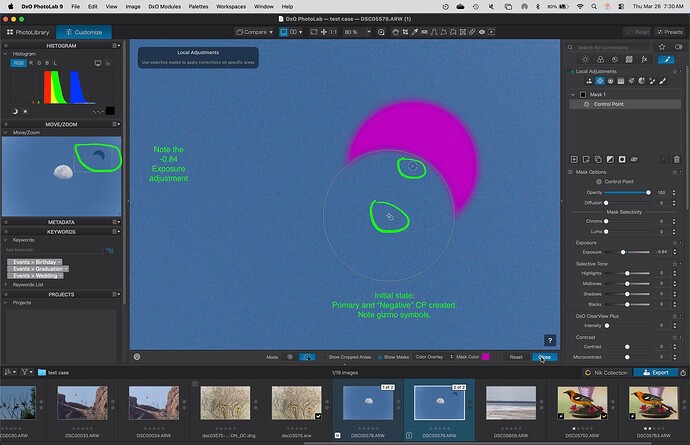Open split view mode dropdown

click(x=301, y=32)
